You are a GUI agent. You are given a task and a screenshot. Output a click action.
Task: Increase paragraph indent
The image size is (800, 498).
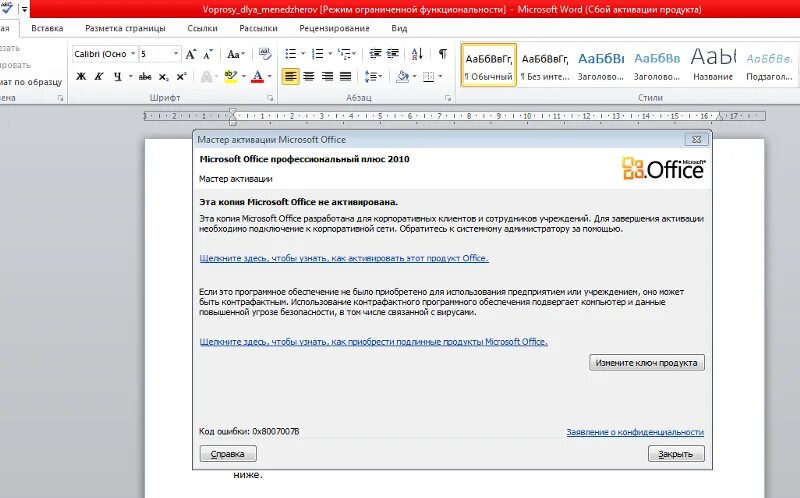393,54
